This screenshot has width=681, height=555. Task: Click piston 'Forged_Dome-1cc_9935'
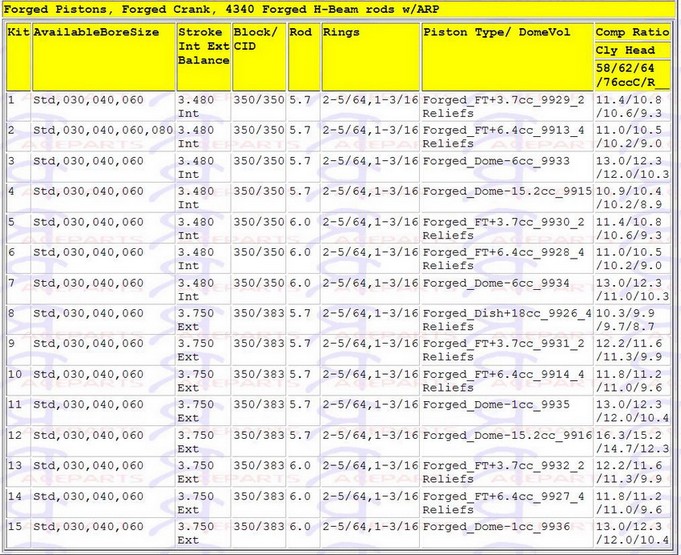(507, 411)
